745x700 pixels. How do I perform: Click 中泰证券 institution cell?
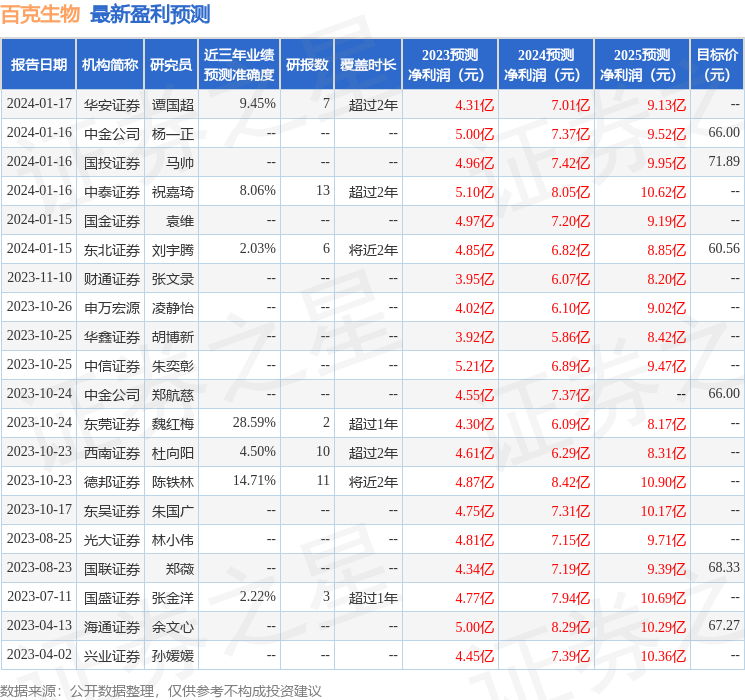112,192
